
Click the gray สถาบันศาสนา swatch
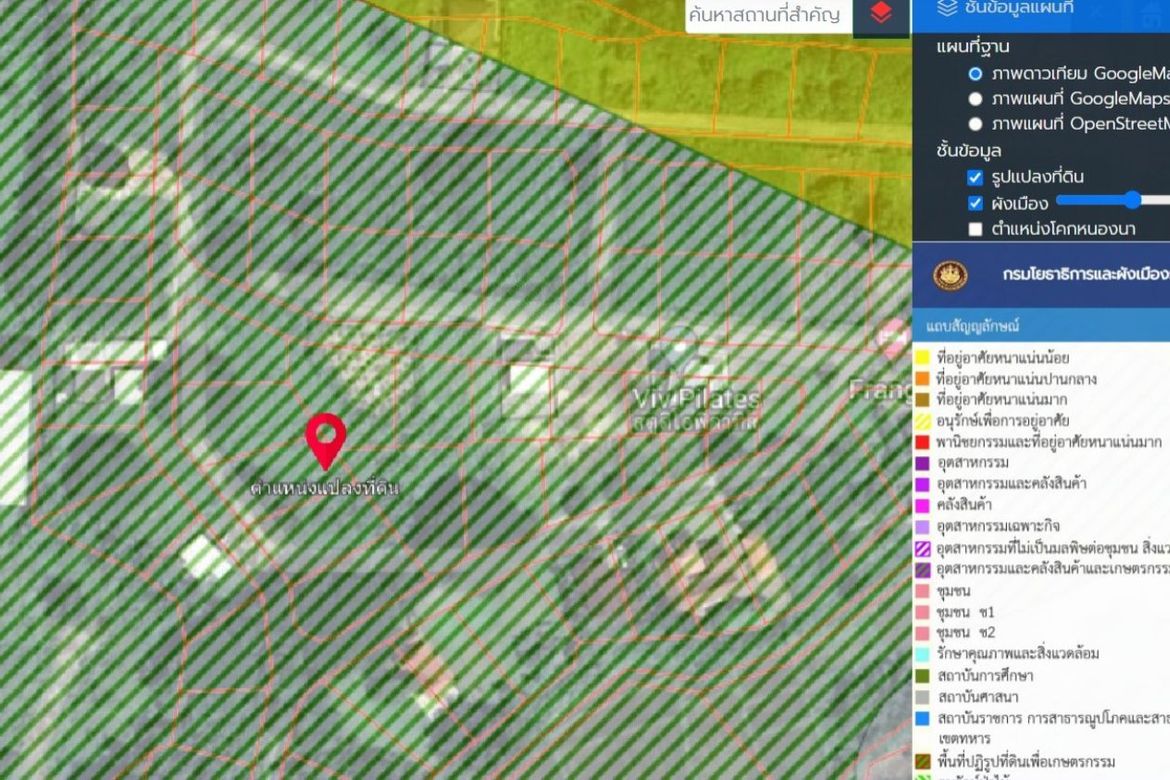click(923, 697)
